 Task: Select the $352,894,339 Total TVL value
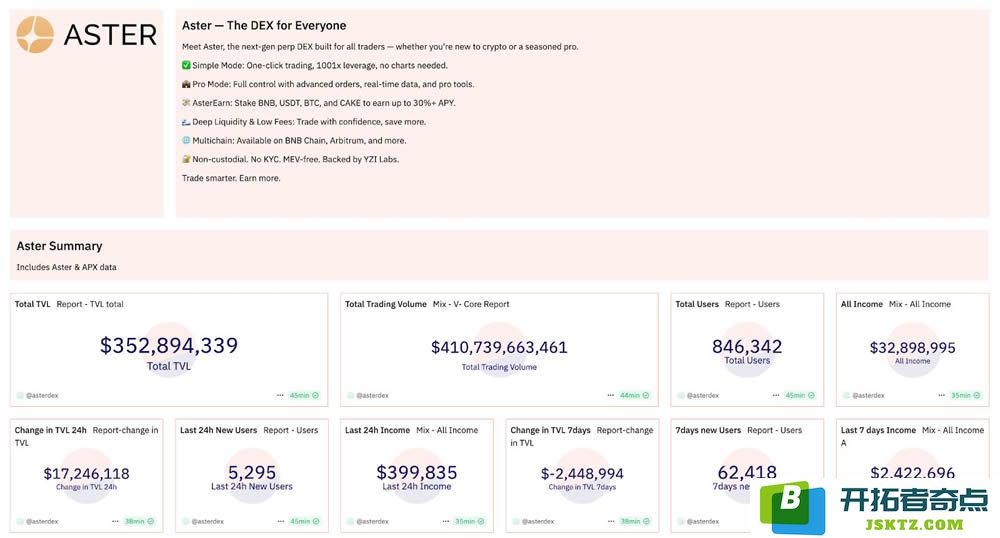[169, 345]
